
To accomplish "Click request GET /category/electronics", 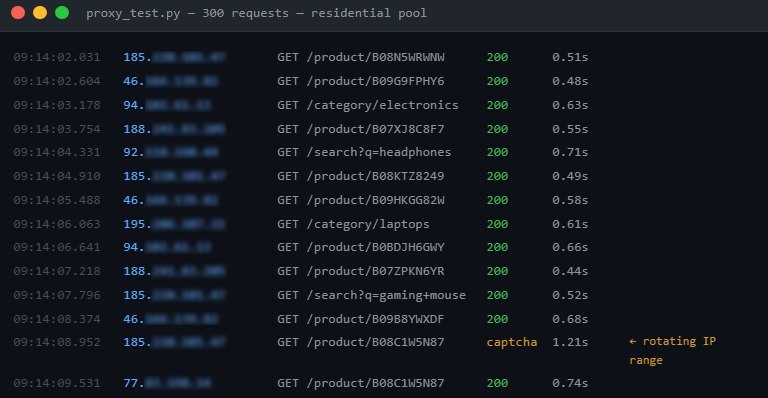I will [368, 105].
